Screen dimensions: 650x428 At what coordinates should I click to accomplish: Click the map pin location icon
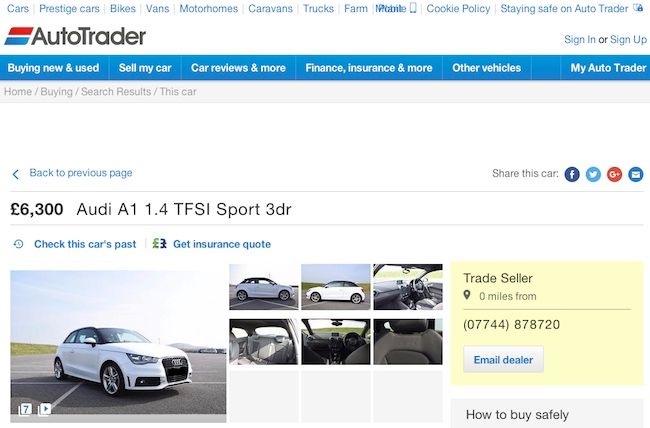(467, 295)
